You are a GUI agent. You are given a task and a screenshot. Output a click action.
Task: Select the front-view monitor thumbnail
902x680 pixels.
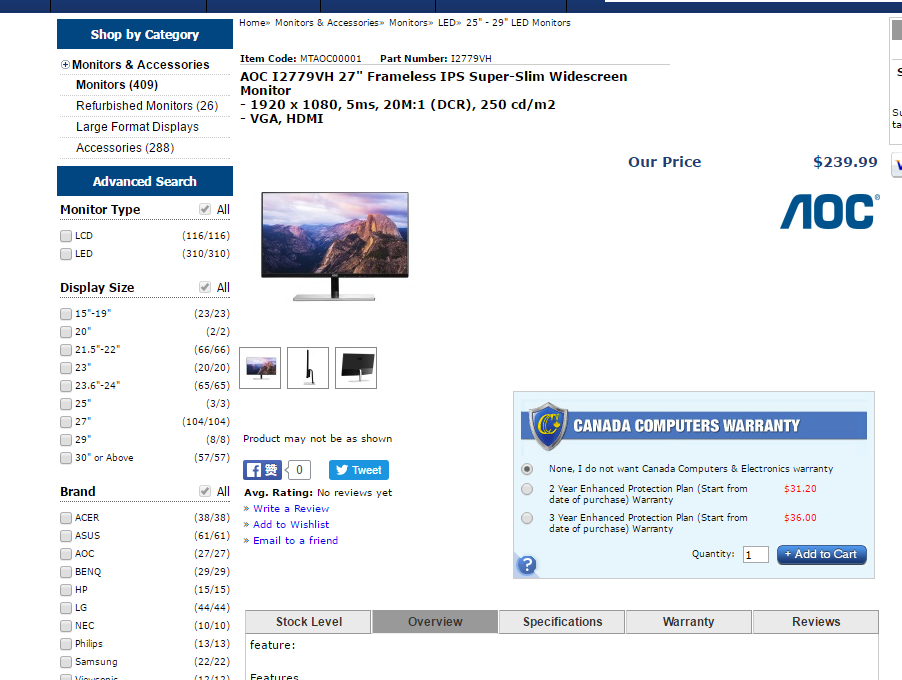261,368
